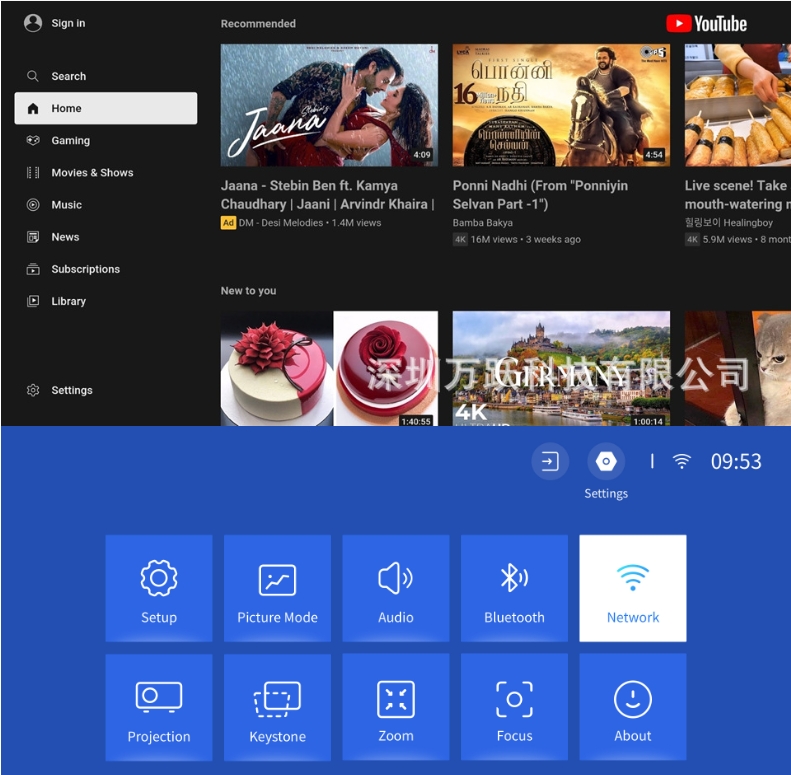Click the New to you section heading
Viewport: 791px width, 775px height.
coord(248,291)
